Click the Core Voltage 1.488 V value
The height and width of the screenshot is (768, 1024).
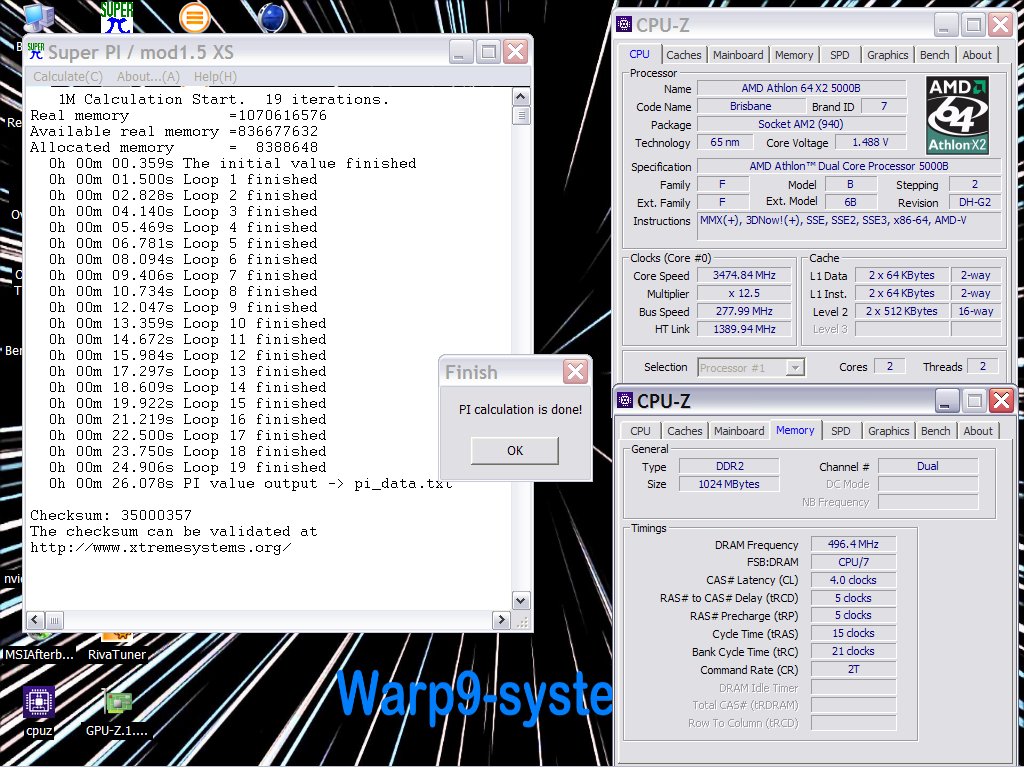pos(870,142)
